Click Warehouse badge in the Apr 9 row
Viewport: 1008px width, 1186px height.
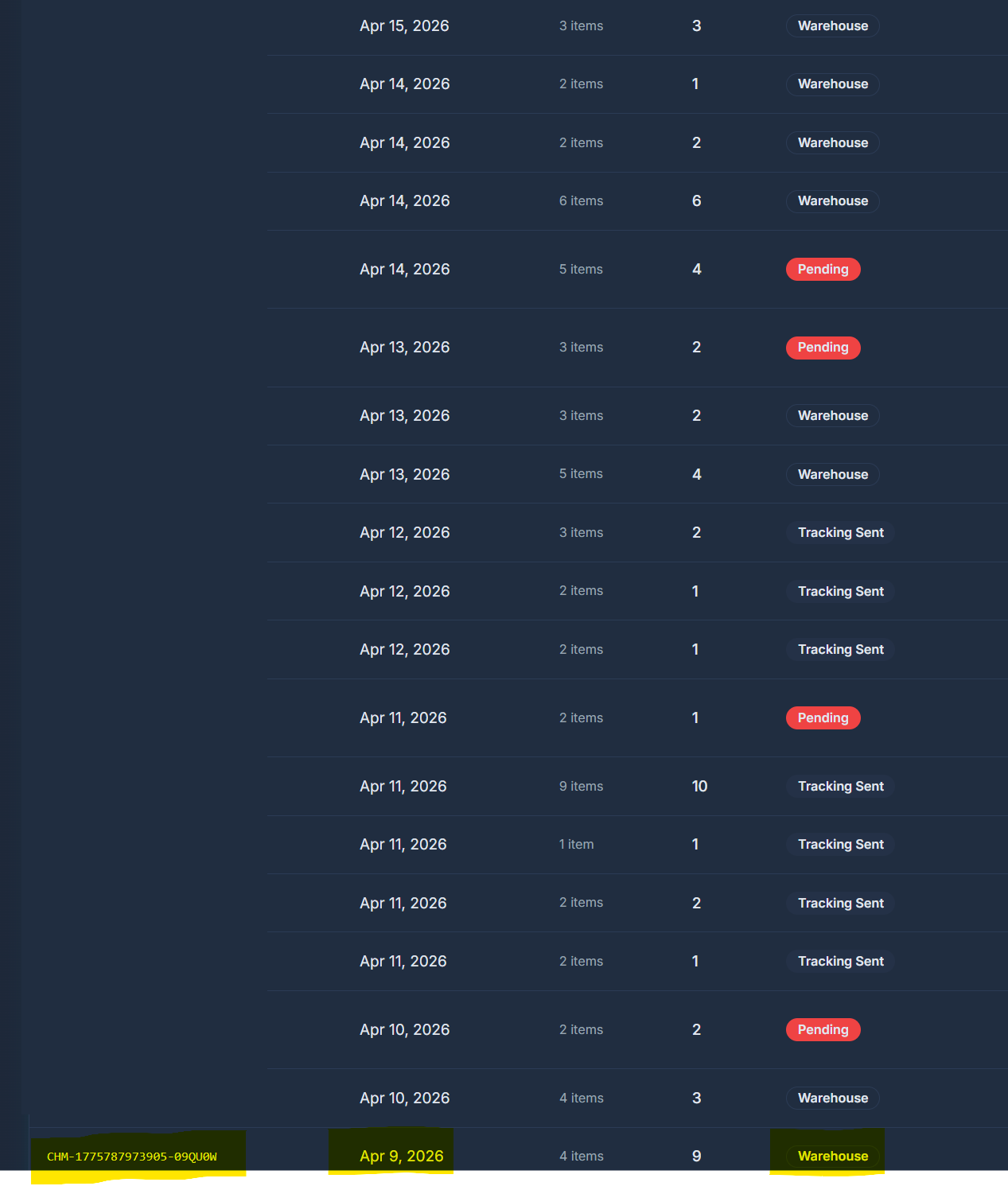(x=832, y=1157)
